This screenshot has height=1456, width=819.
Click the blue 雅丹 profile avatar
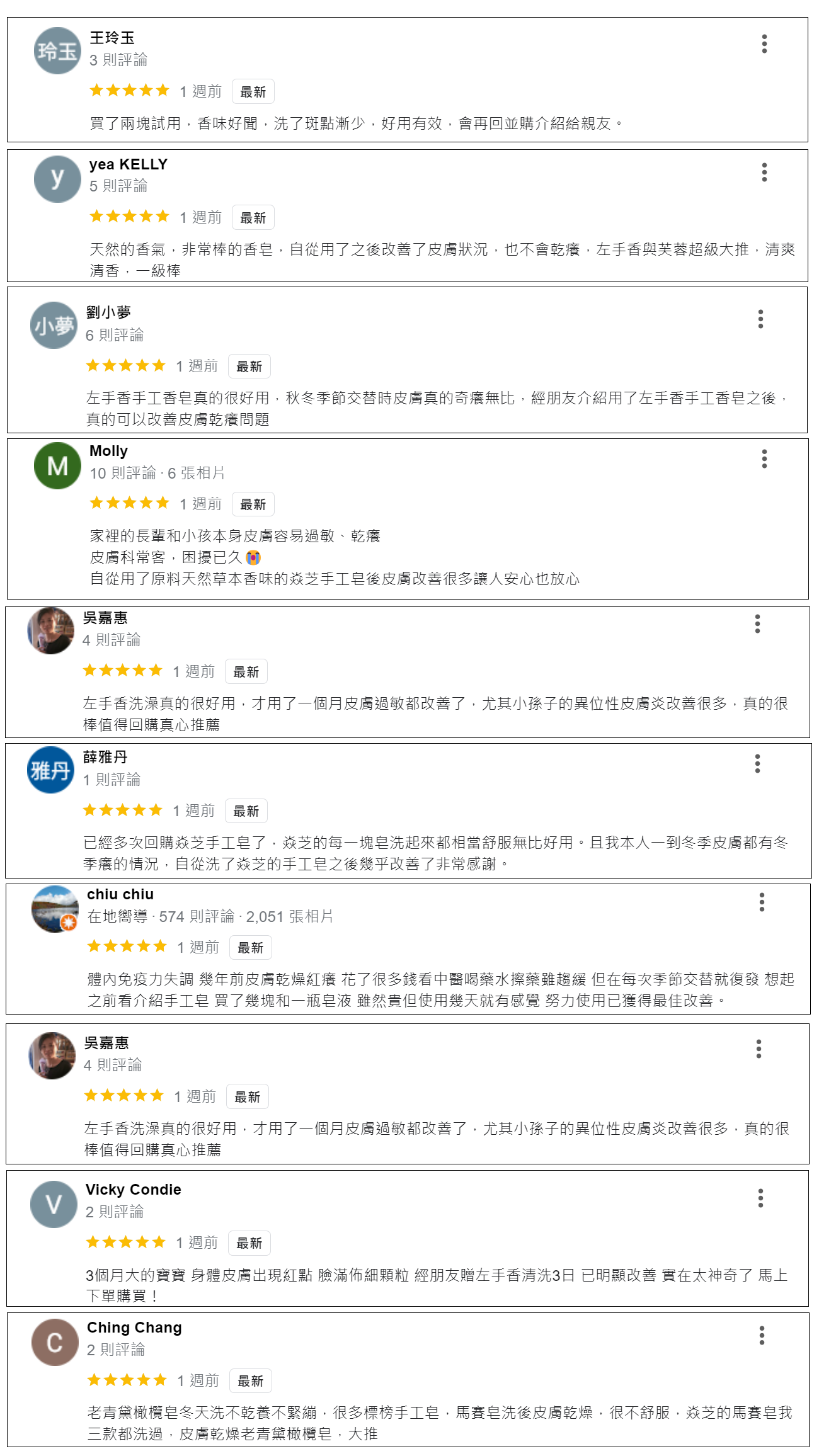tap(51, 770)
